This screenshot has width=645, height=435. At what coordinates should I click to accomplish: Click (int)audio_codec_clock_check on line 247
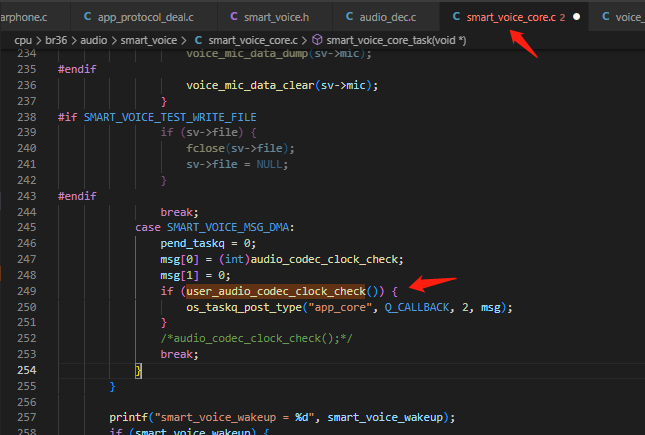pos(309,259)
